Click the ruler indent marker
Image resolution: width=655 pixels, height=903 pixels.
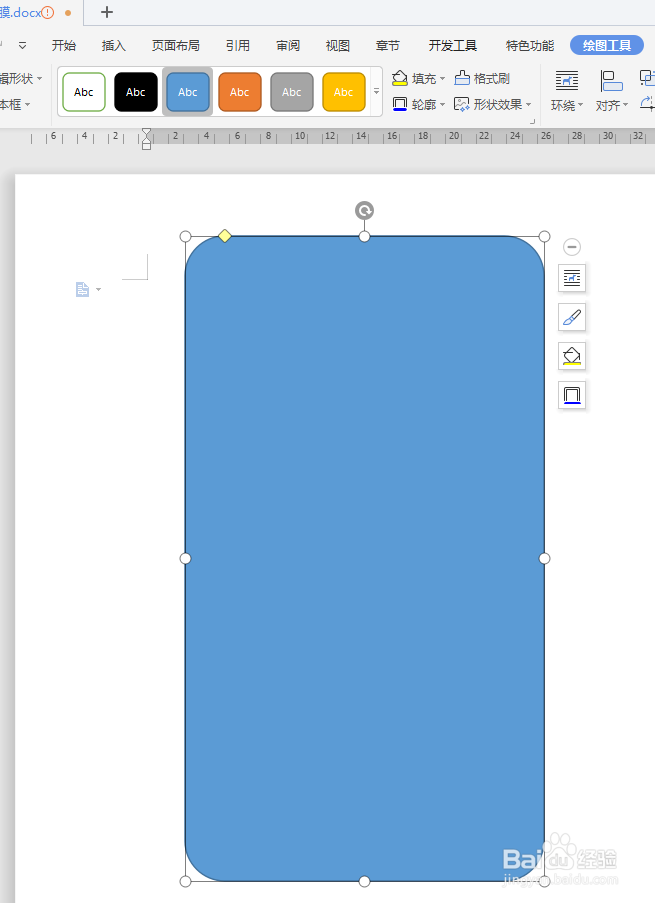pos(146,139)
